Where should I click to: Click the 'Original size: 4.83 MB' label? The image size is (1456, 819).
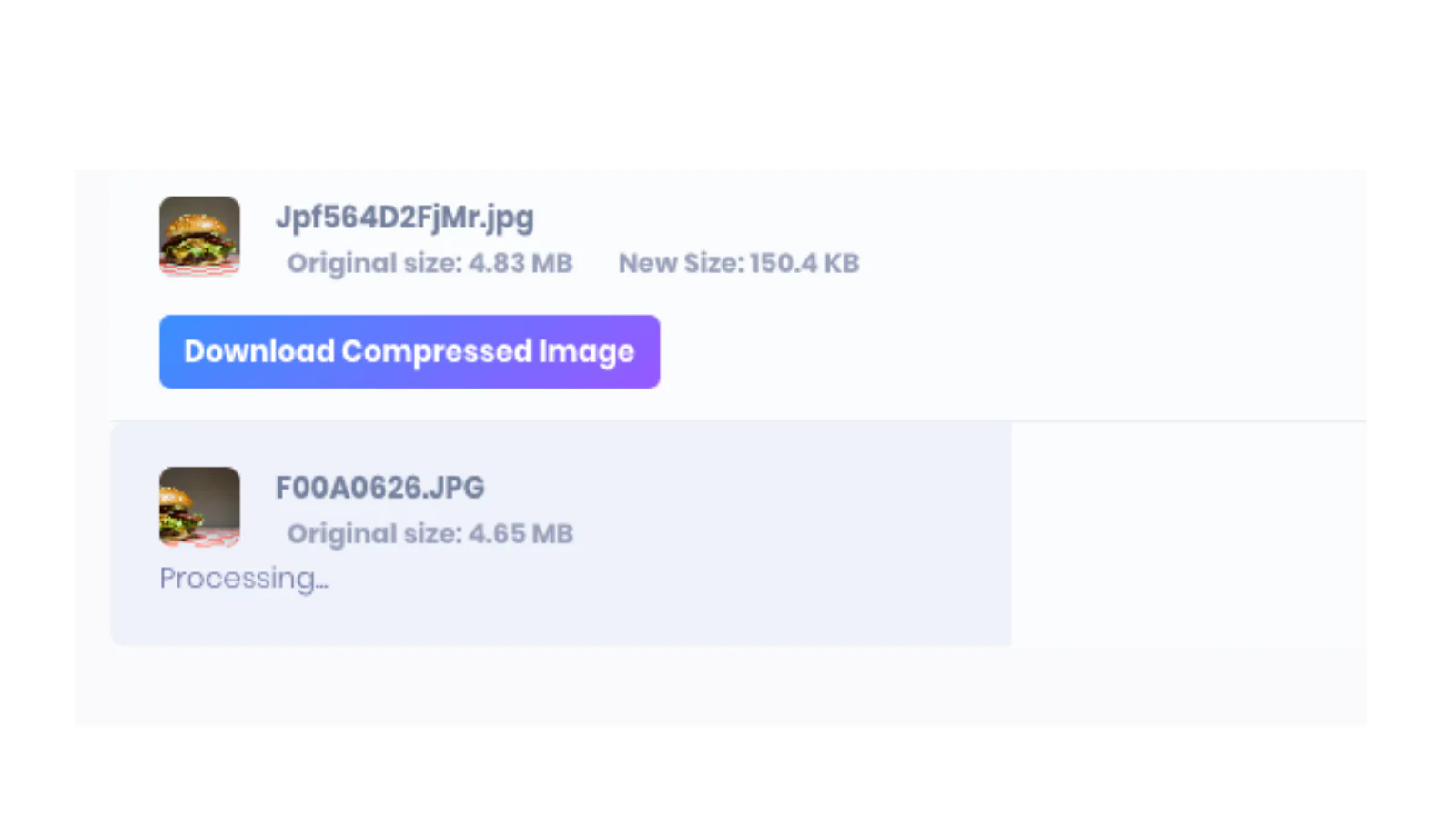(x=430, y=263)
